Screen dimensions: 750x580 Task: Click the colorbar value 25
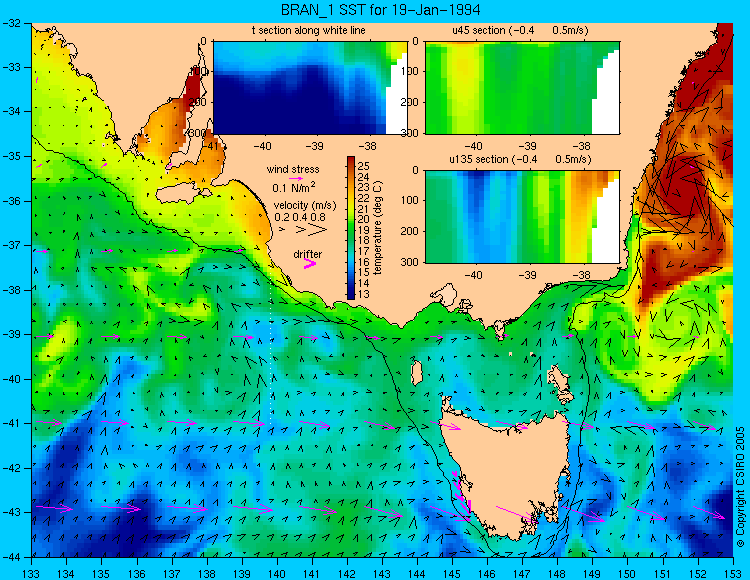(364, 166)
